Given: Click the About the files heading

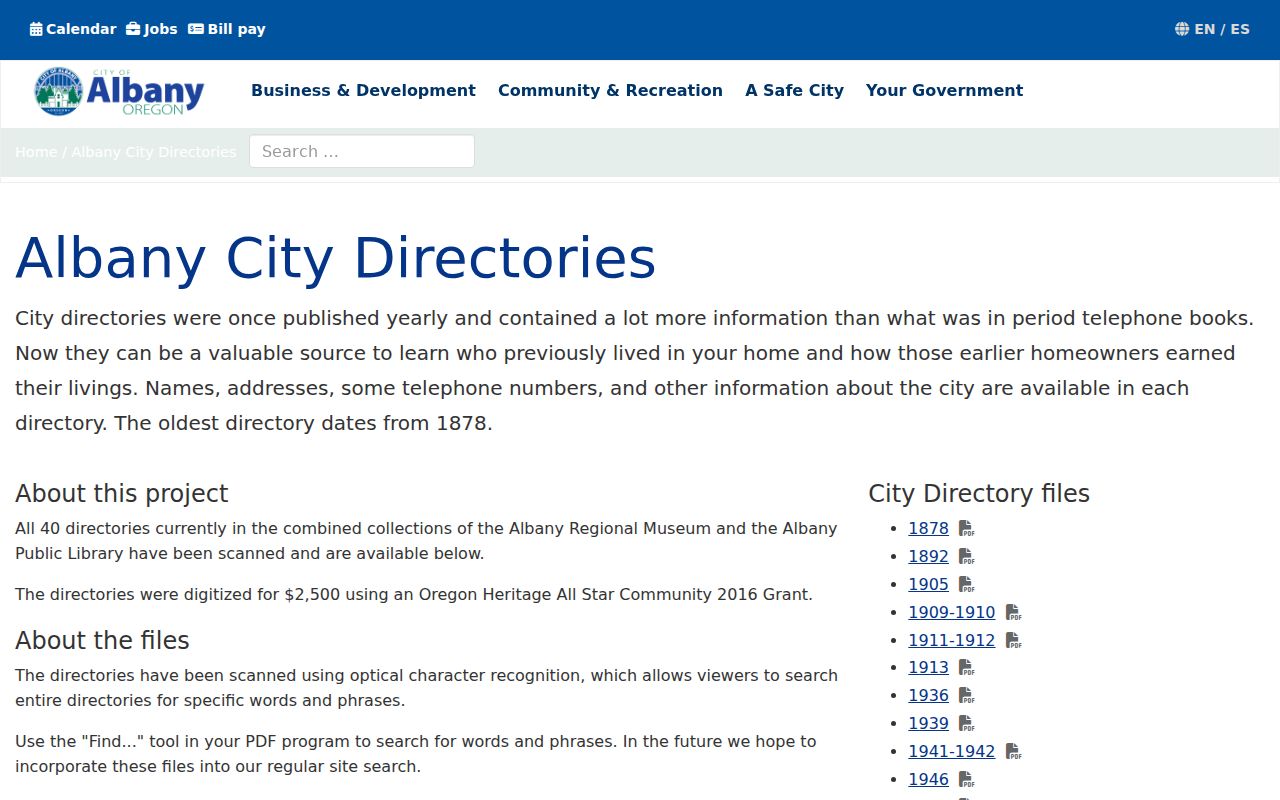Looking at the screenshot, I should [102, 640].
